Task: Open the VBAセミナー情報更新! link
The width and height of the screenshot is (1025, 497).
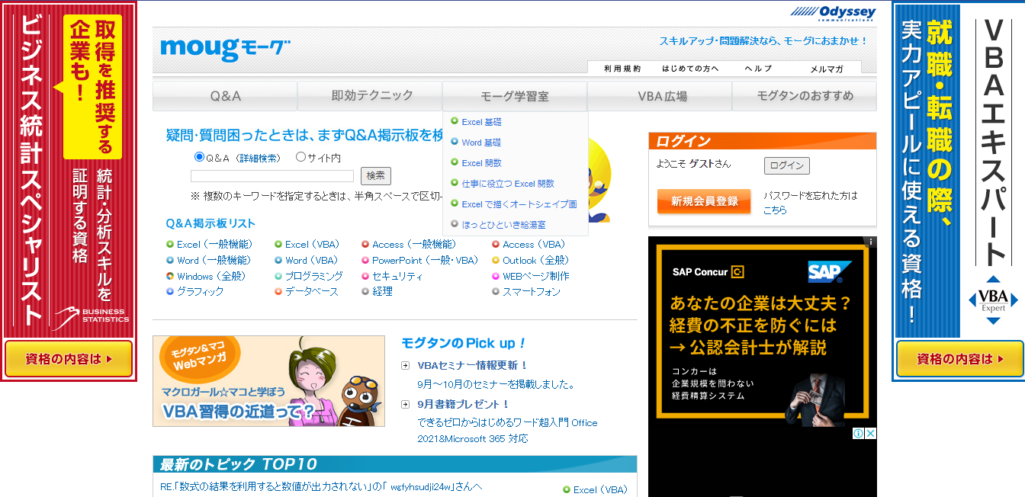Action: click(x=472, y=366)
